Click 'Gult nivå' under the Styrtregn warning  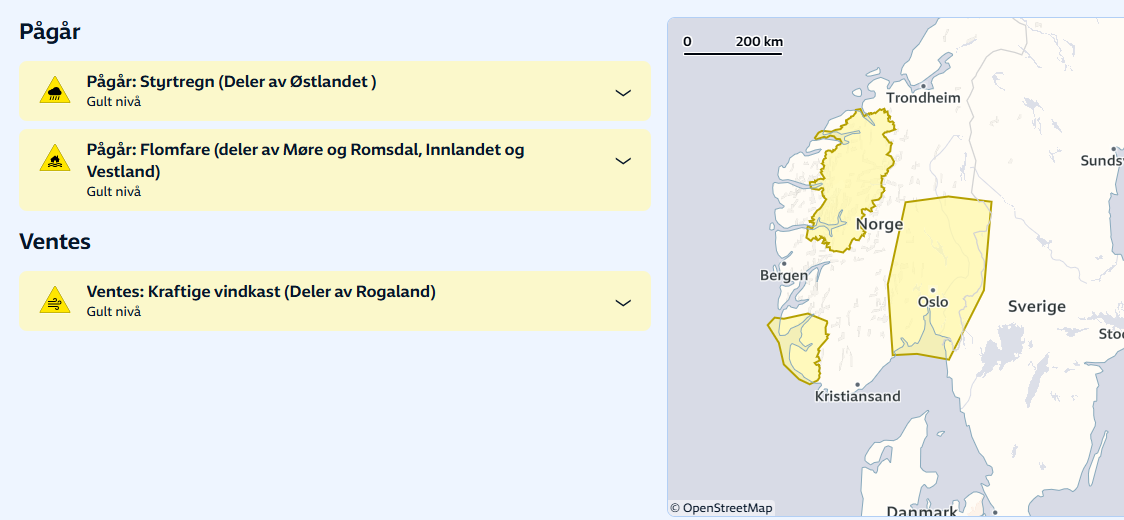pyautogui.click(x=114, y=101)
